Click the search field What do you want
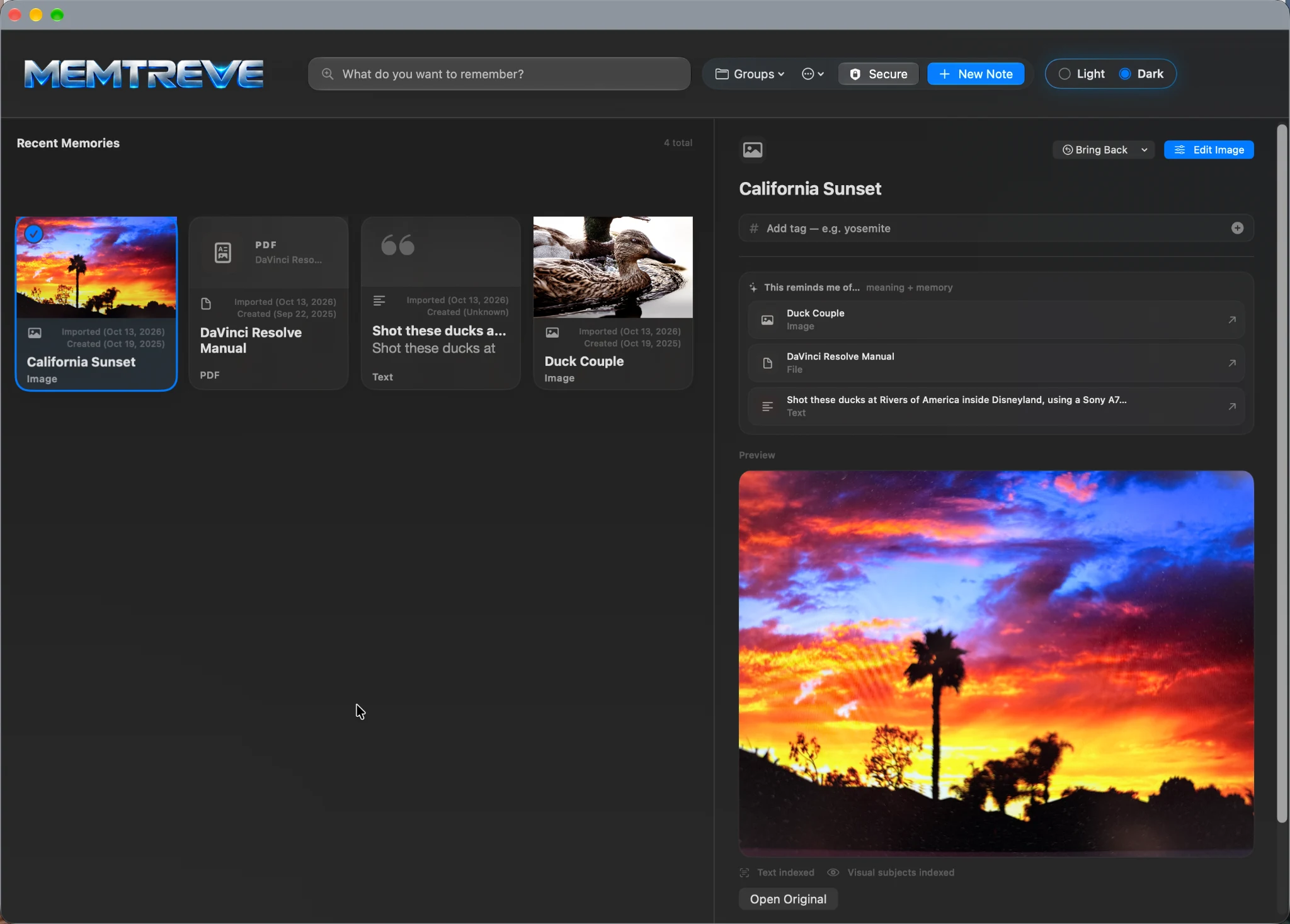The image size is (1290, 924). click(499, 74)
